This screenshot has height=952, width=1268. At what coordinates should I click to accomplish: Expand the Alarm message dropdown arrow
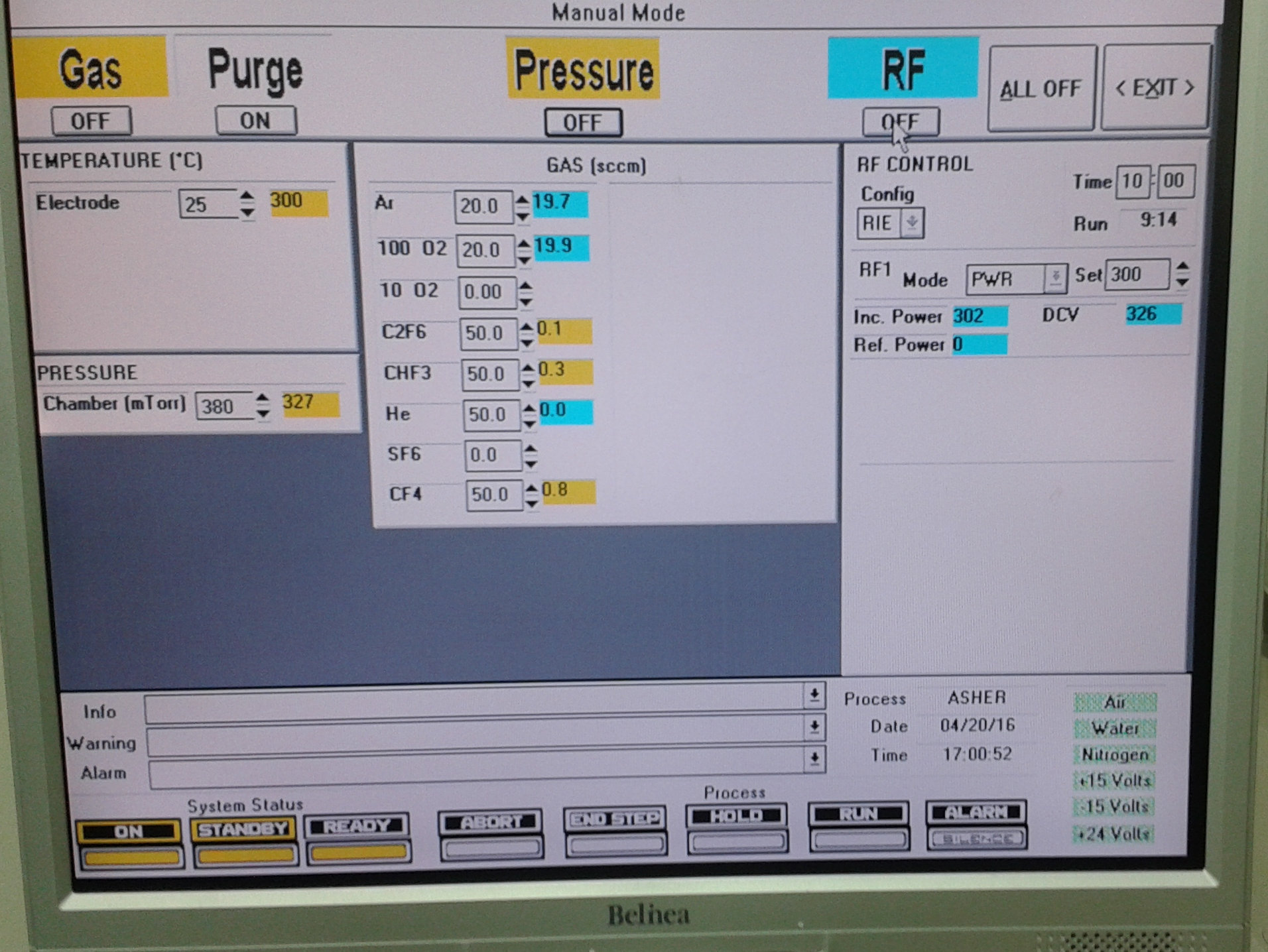814,758
